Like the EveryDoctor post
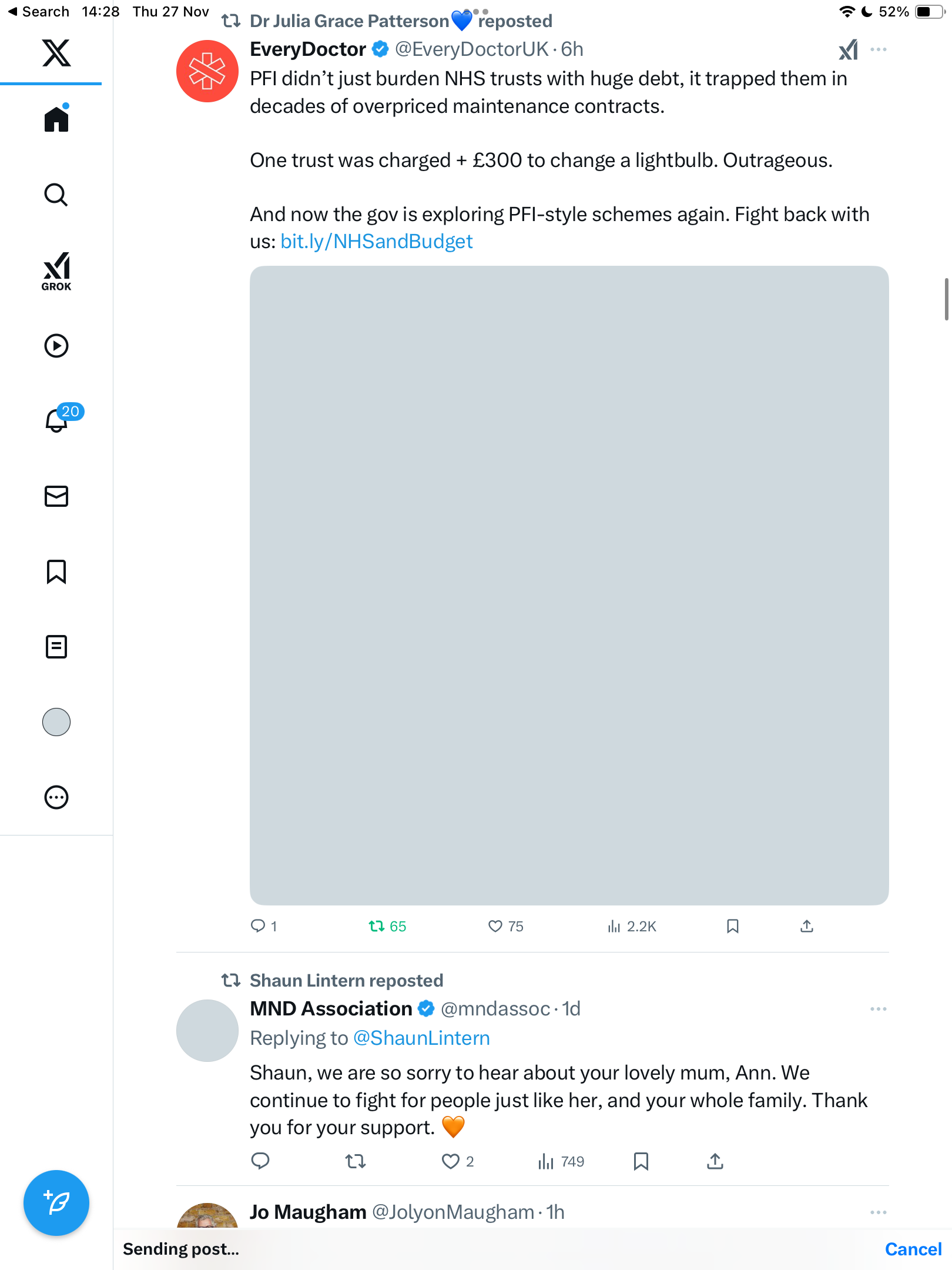Viewport: 952px width, 1270px height. pyautogui.click(x=495, y=927)
